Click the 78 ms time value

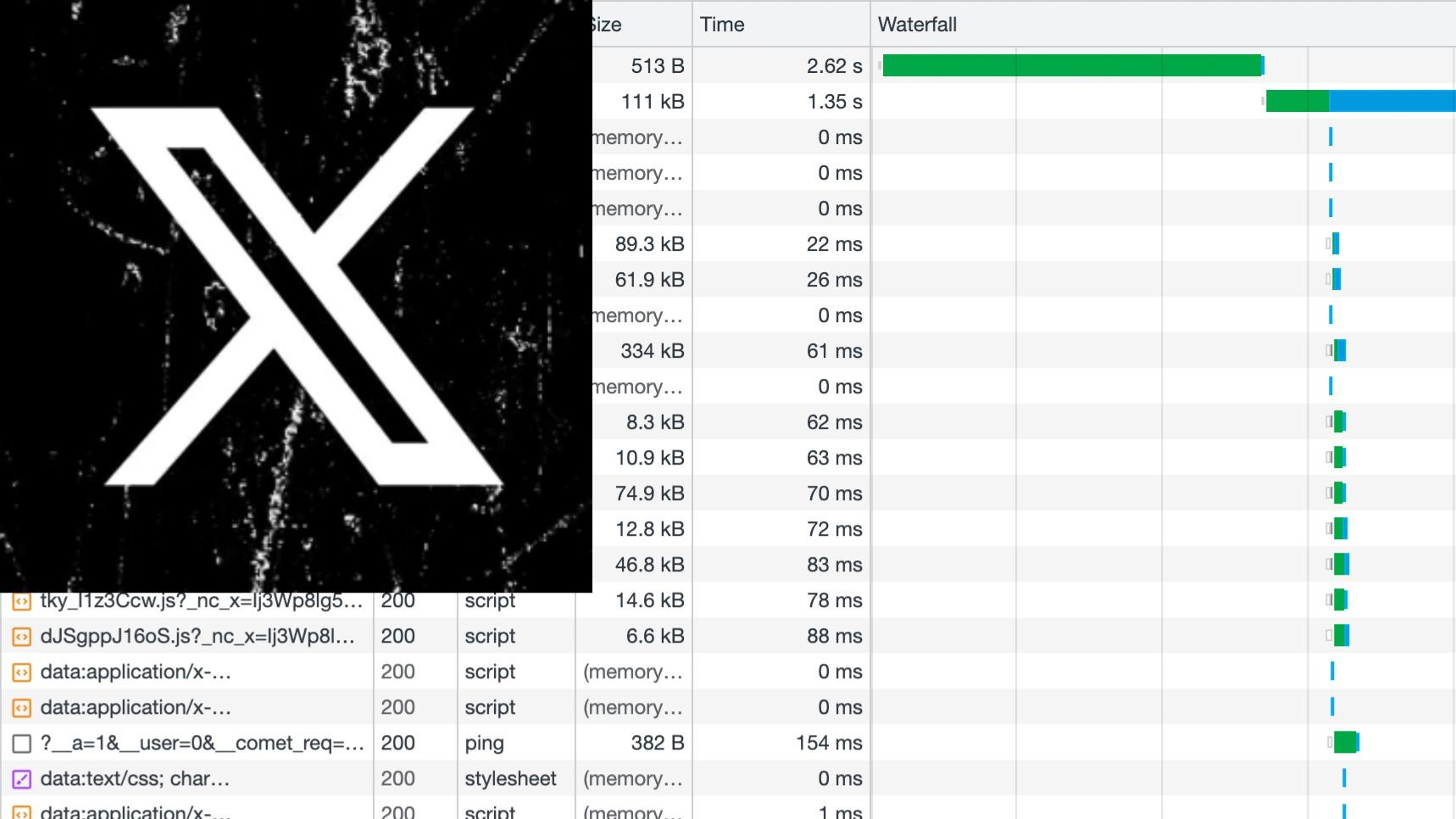[834, 600]
